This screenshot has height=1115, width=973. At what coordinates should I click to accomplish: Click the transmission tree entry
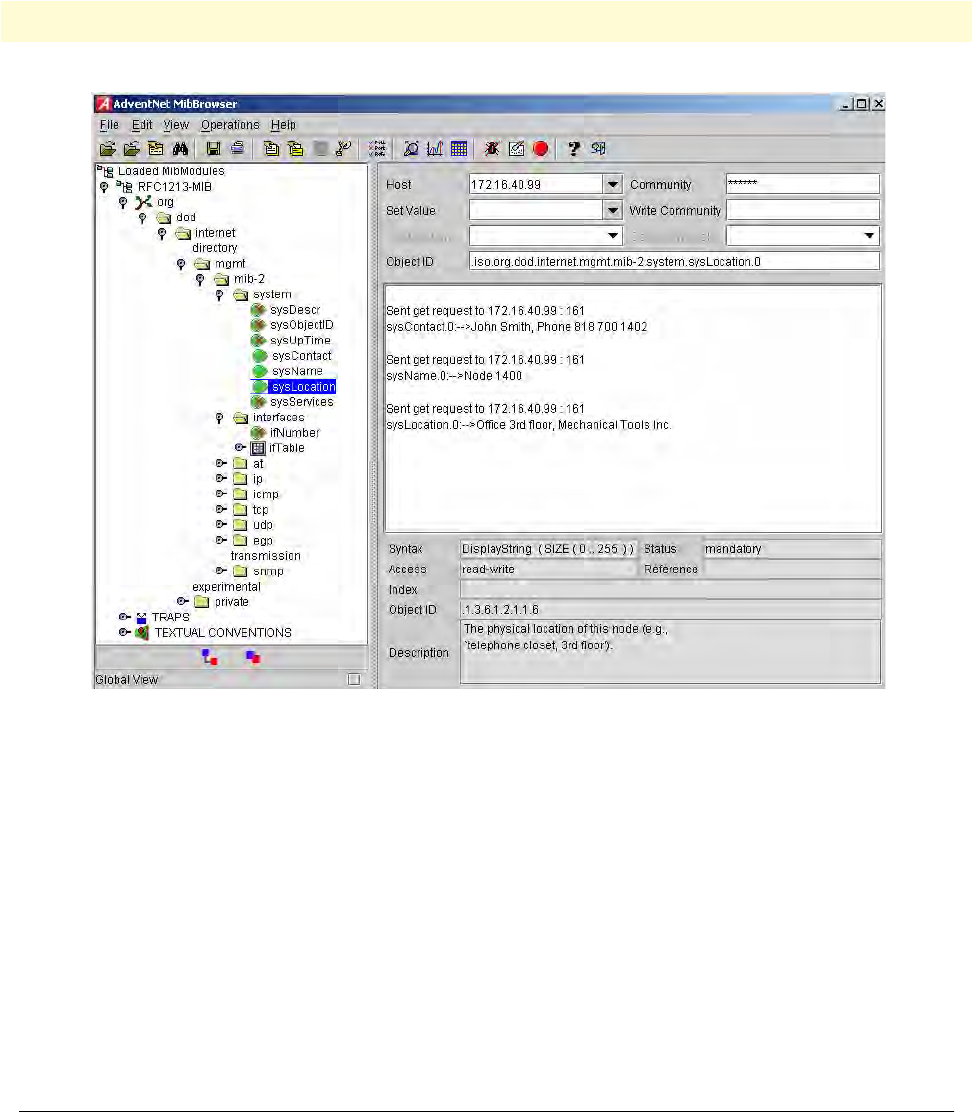coord(265,555)
